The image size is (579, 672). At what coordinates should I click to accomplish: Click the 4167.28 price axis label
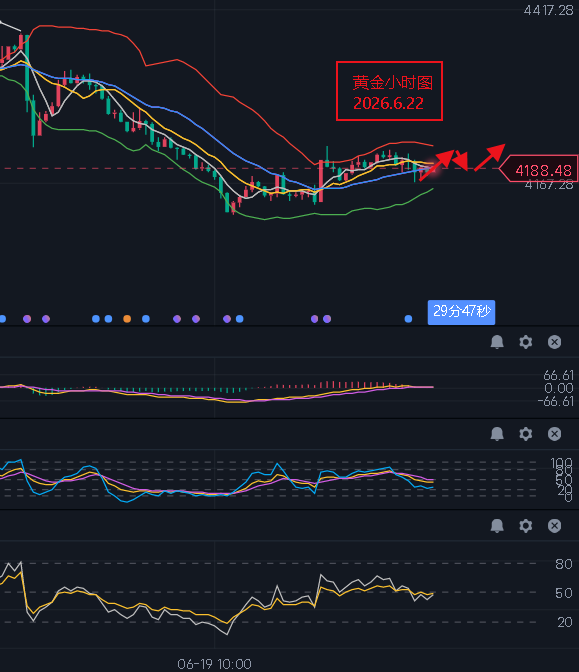(549, 185)
